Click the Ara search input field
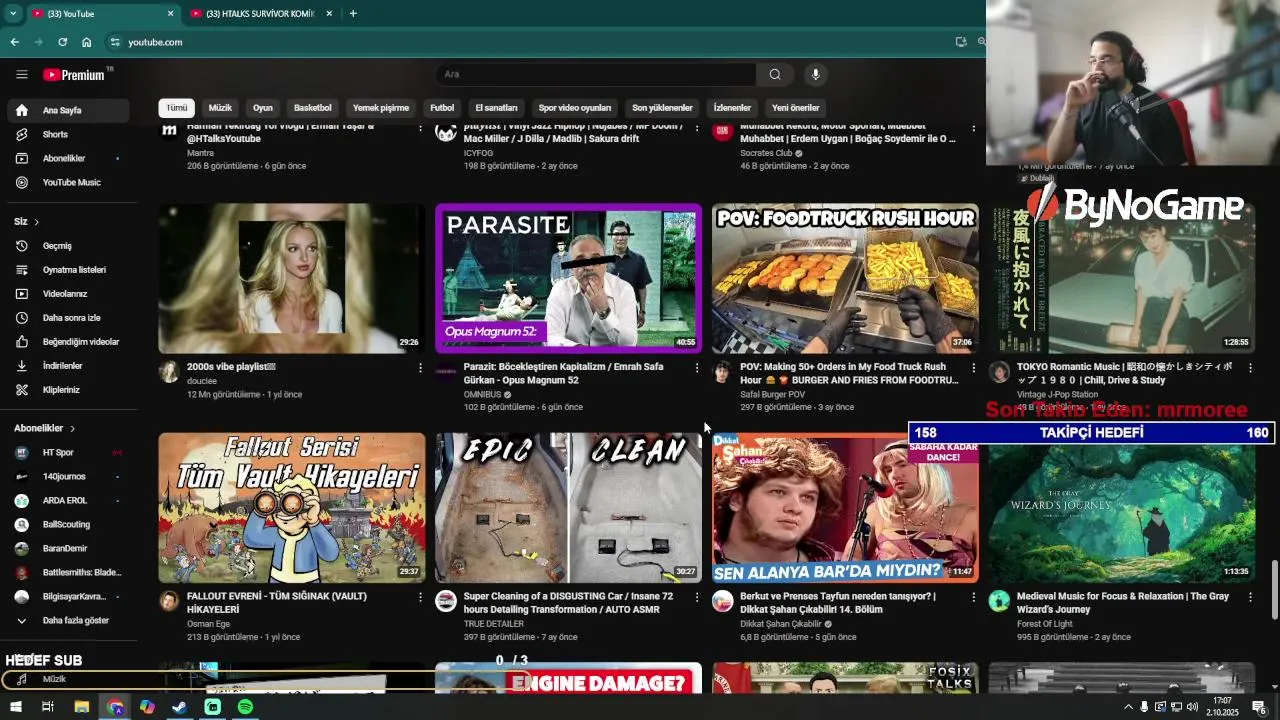The image size is (1280, 720). tap(596, 74)
